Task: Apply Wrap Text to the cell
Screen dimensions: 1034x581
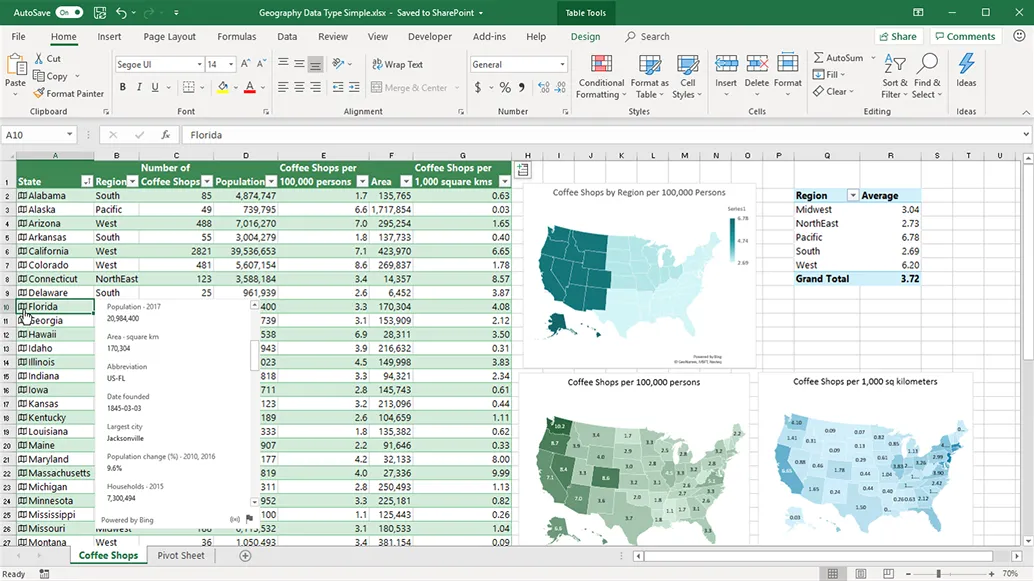Action: pos(398,64)
